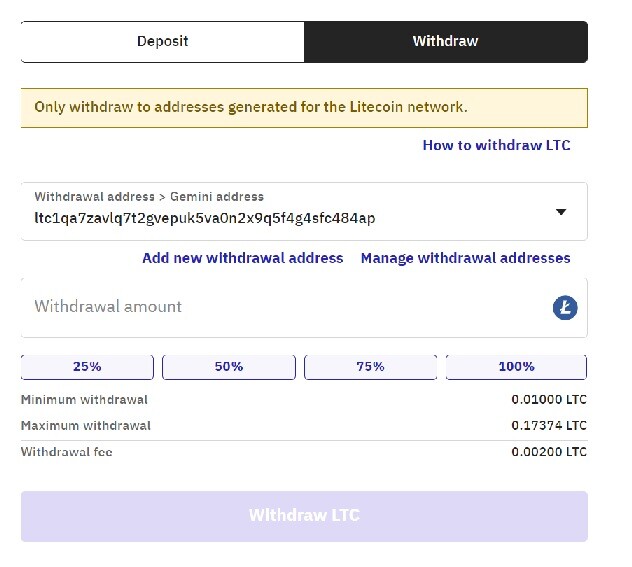Pick the 75% amount option

[x=370, y=367]
